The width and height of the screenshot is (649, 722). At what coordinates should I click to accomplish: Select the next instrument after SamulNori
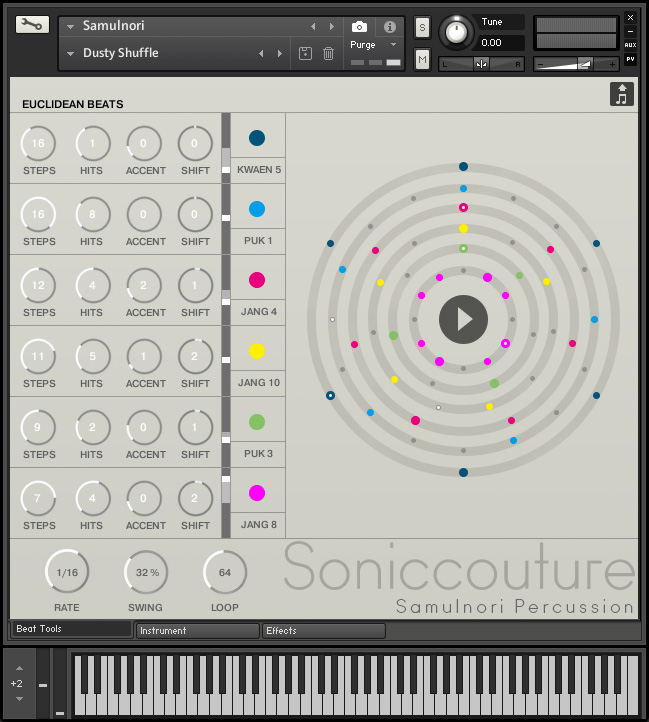(x=332, y=27)
